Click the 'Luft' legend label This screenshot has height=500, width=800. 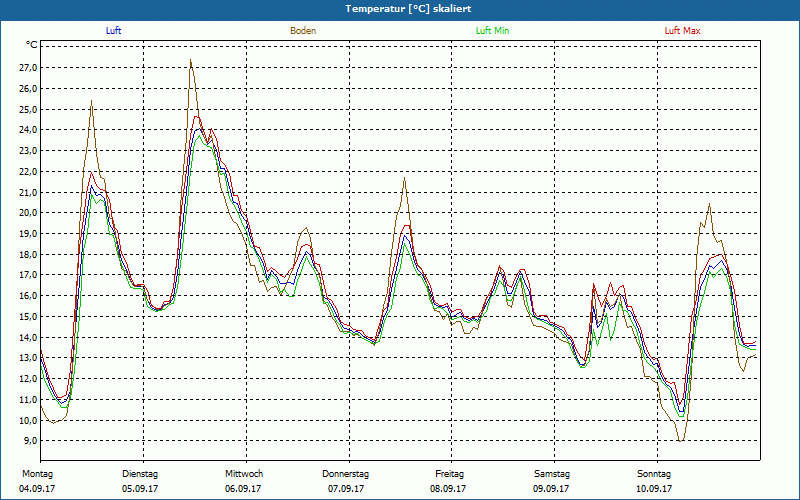pyautogui.click(x=113, y=31)
